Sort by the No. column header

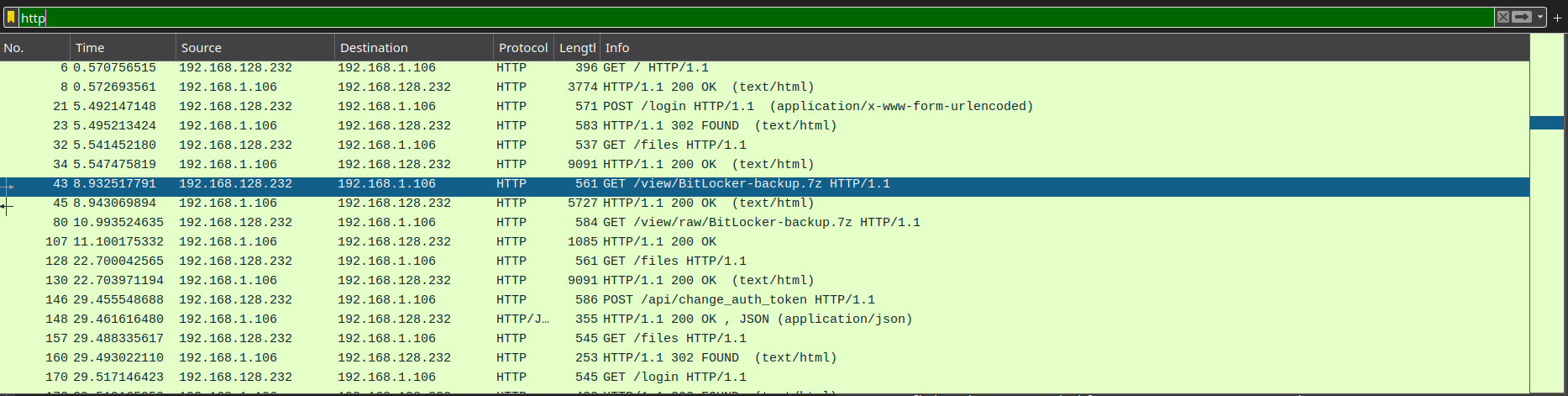point(34,48)
